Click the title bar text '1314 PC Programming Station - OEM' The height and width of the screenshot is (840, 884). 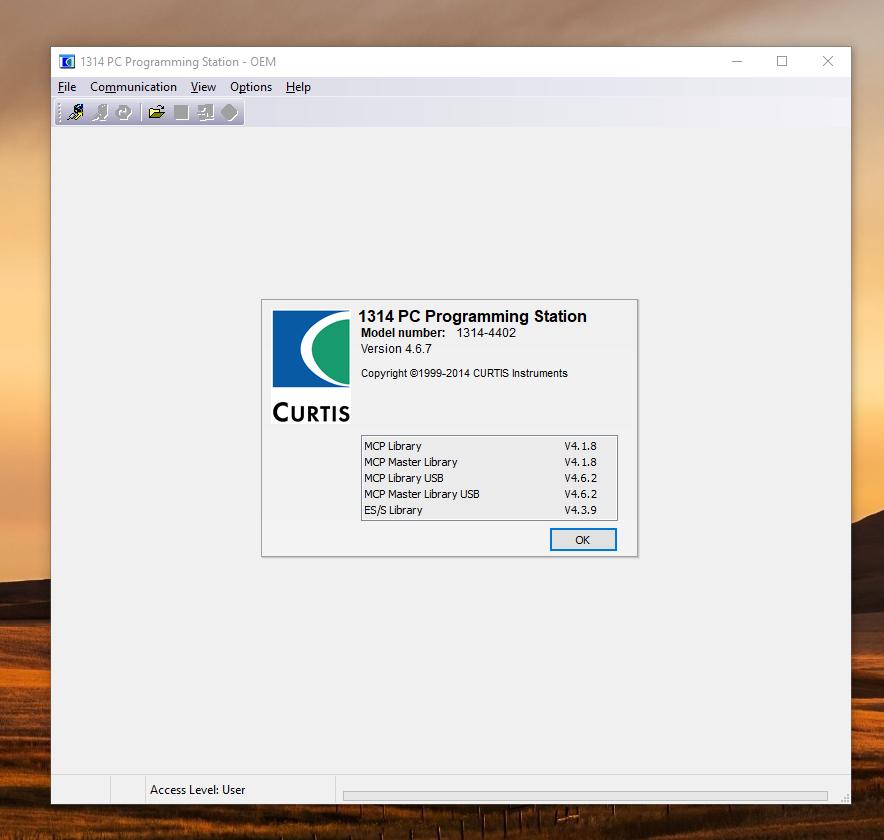pos(178,61)
